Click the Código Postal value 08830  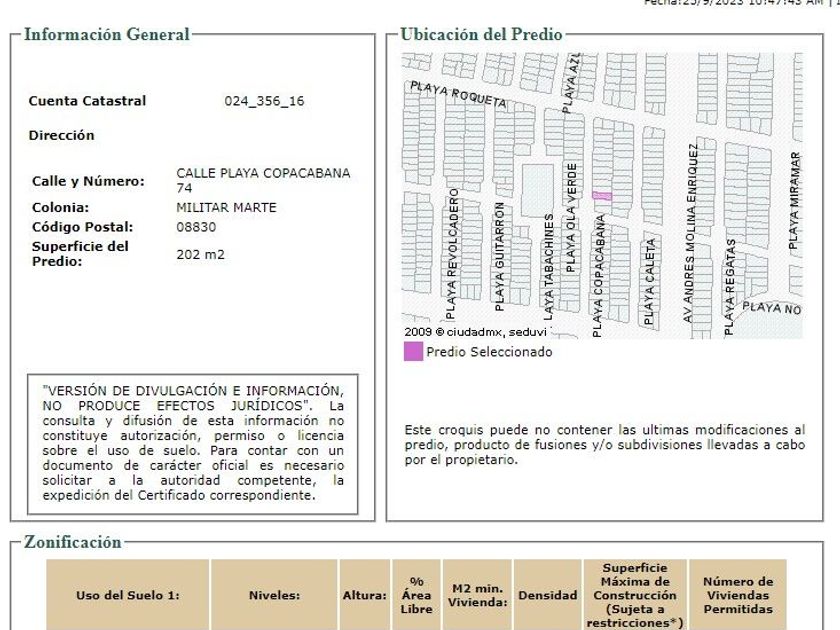(x=196, y=227)
